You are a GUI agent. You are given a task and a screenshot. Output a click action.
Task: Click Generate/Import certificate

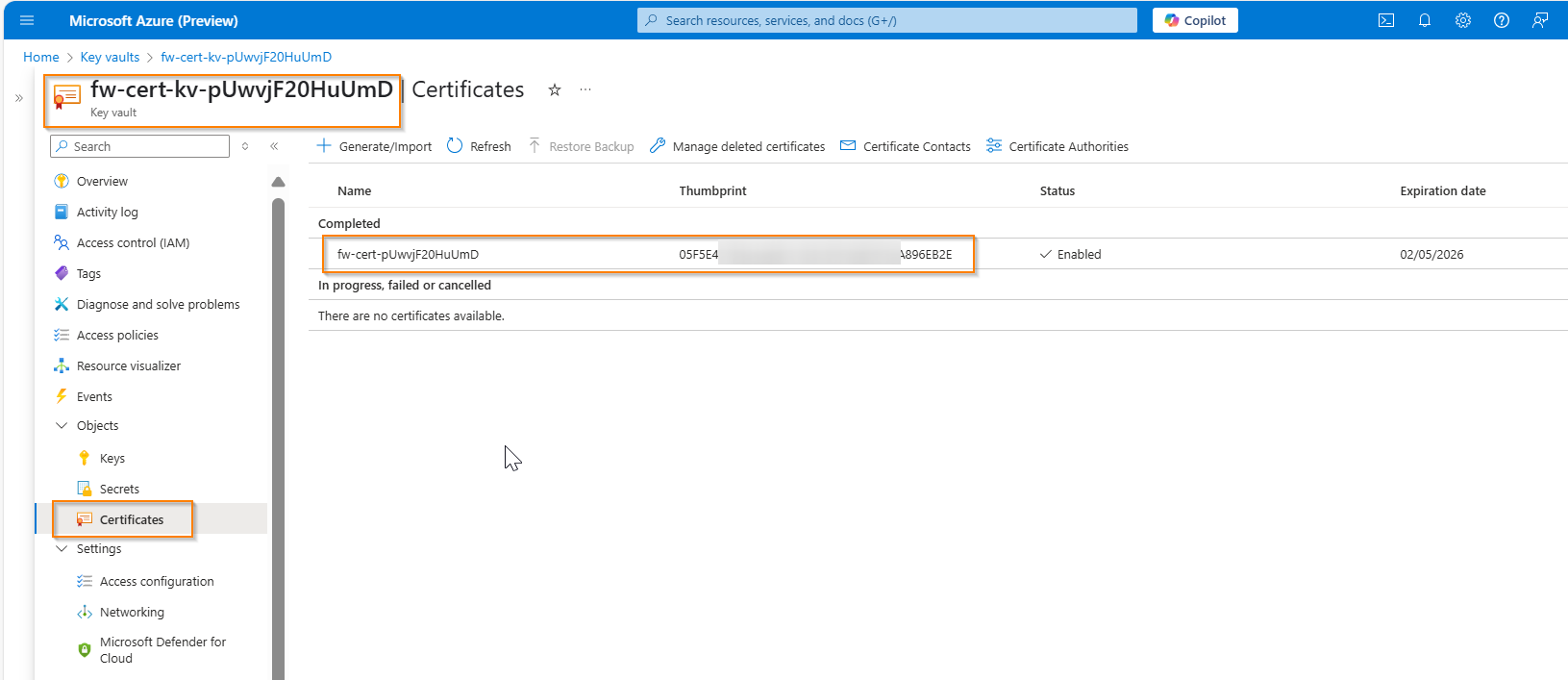(x=374, y=146)
